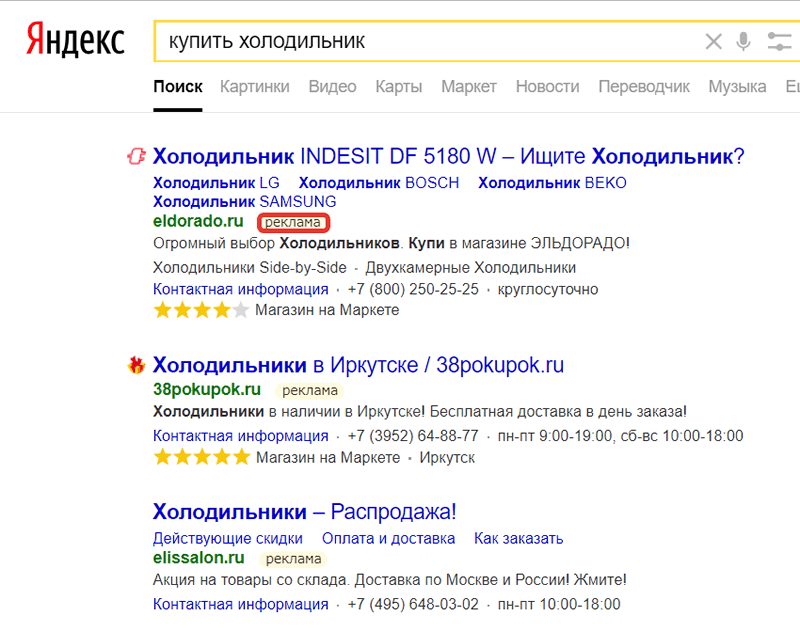Click the text Холодильники Side-by-Side

(250, 267)
